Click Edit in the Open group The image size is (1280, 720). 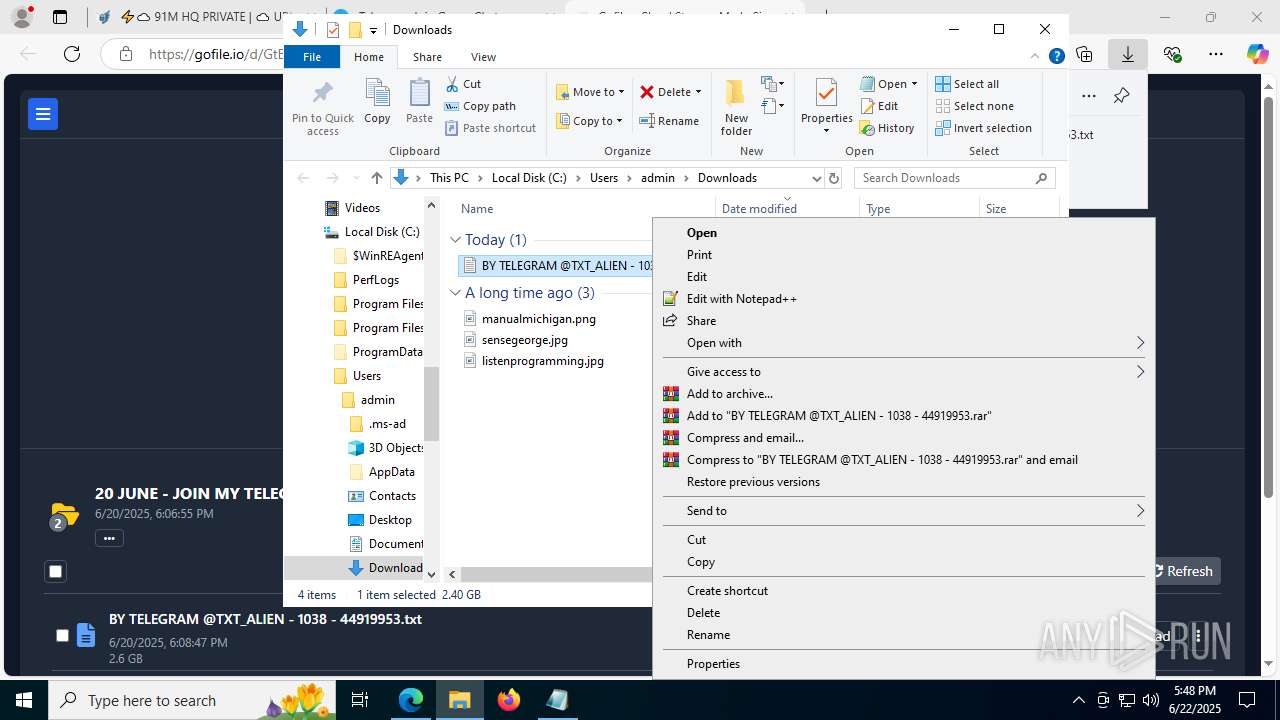878,106
